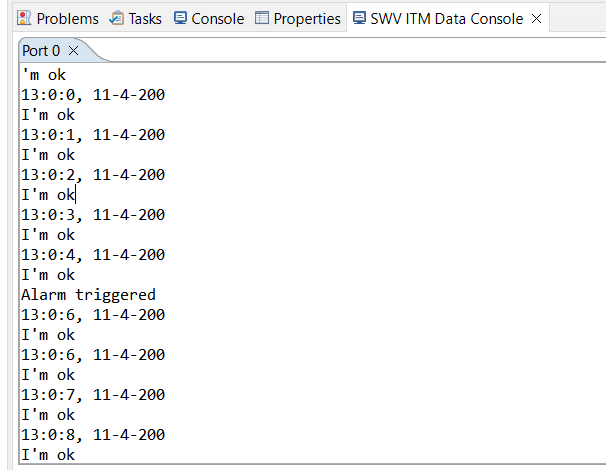Screen dimensions: 606x470
Task: Open the Tasks tab
Action: [x=145, y=18]
